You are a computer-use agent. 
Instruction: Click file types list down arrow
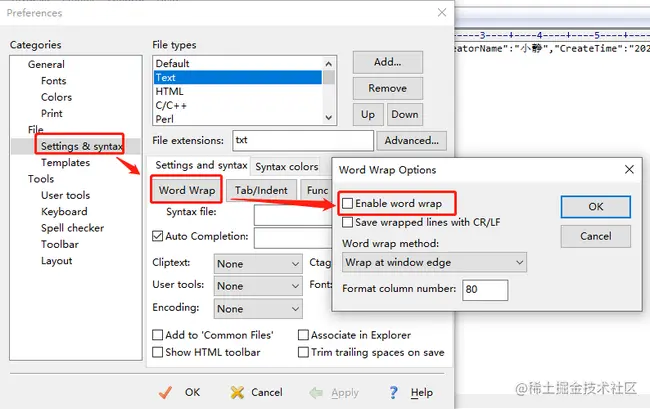point(329,118)
